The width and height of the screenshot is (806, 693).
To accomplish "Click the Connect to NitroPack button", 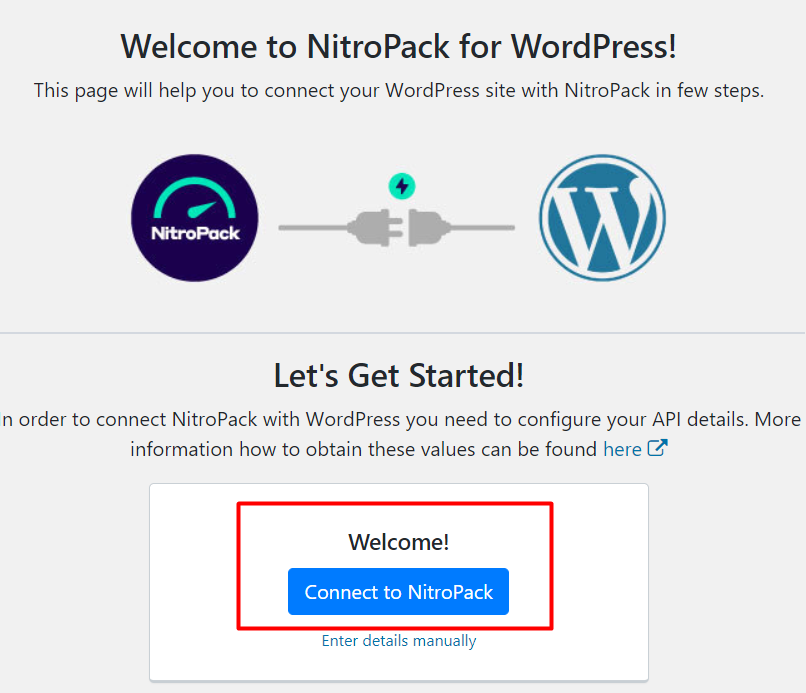I will 398,591.
